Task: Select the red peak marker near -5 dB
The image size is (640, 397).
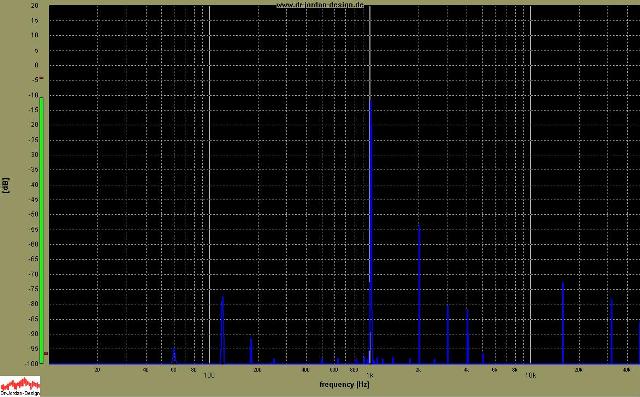Action: [x=41, y=78]
